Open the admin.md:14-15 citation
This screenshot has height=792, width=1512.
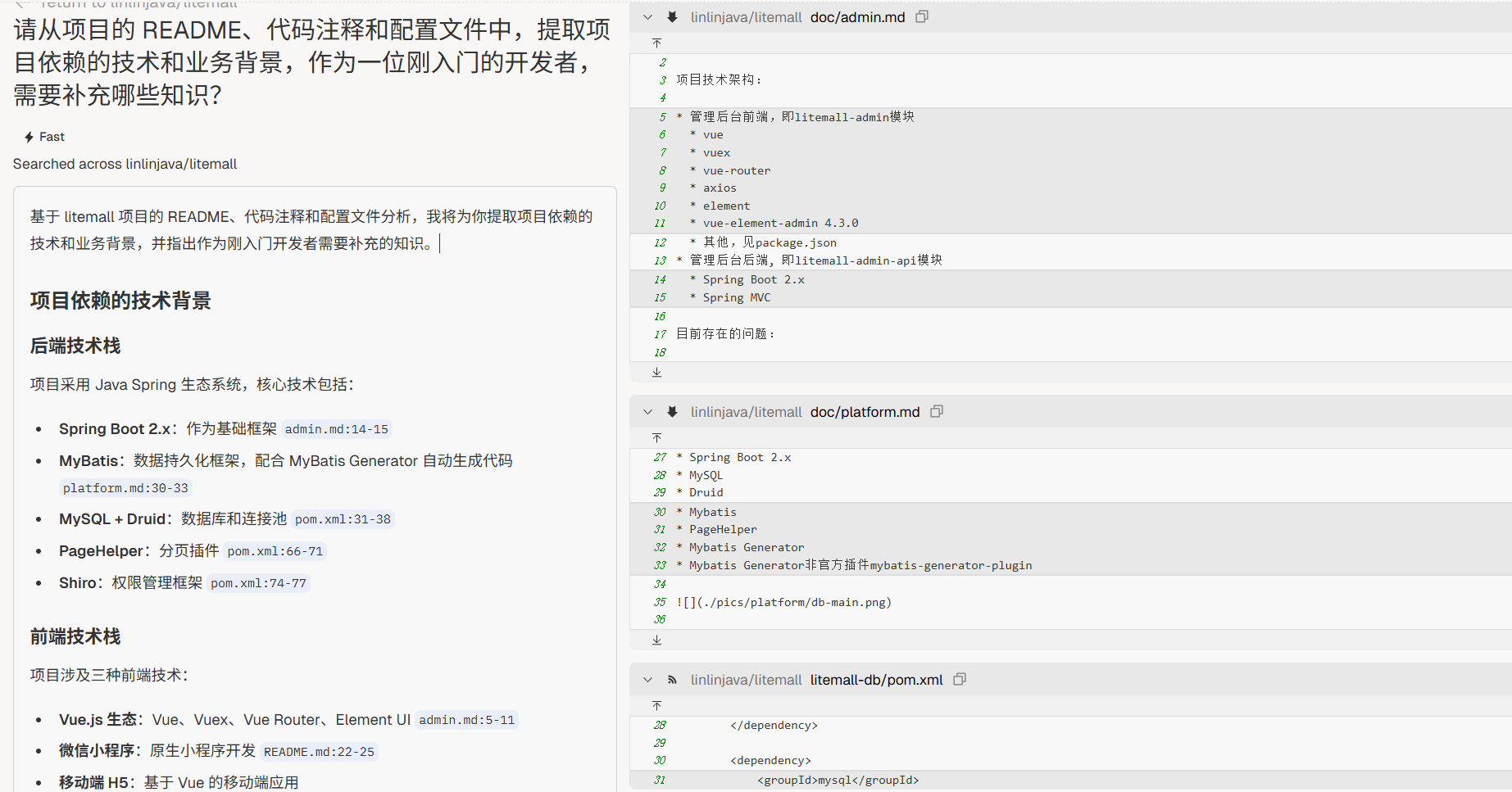[x=336, y=429]
